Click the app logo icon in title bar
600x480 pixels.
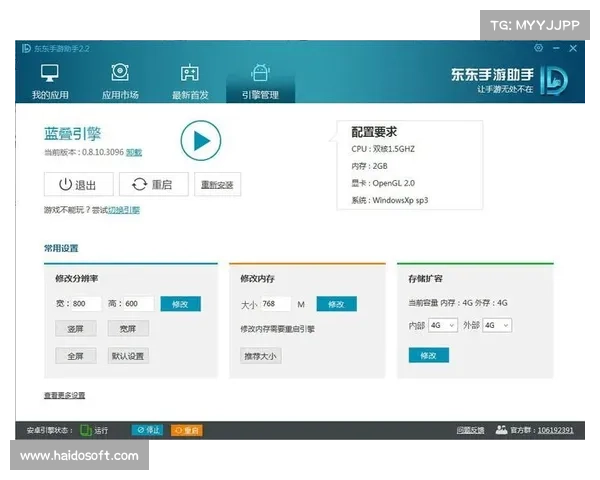pos(26,48)
